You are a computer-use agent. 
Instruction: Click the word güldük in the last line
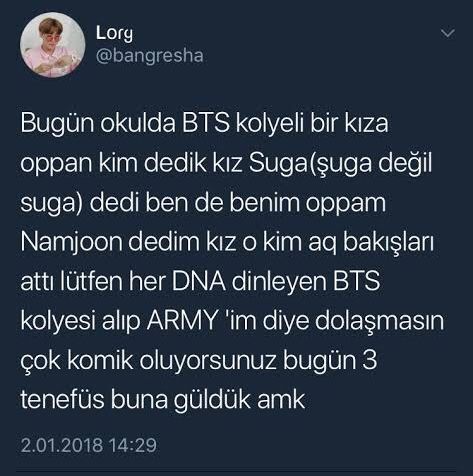pyautogui.click(x=212, y=401)
